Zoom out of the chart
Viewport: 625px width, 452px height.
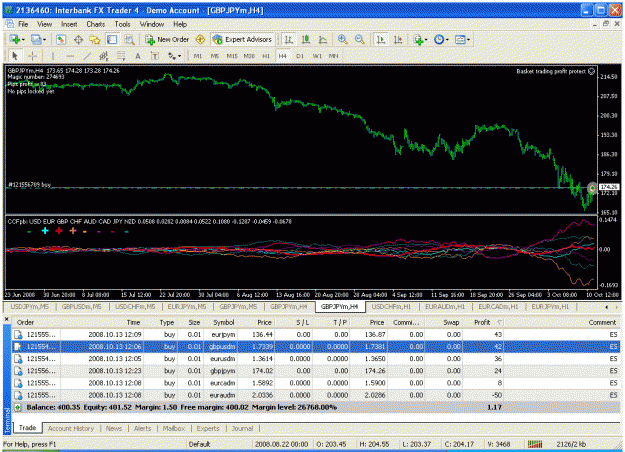tap(360, 39)
